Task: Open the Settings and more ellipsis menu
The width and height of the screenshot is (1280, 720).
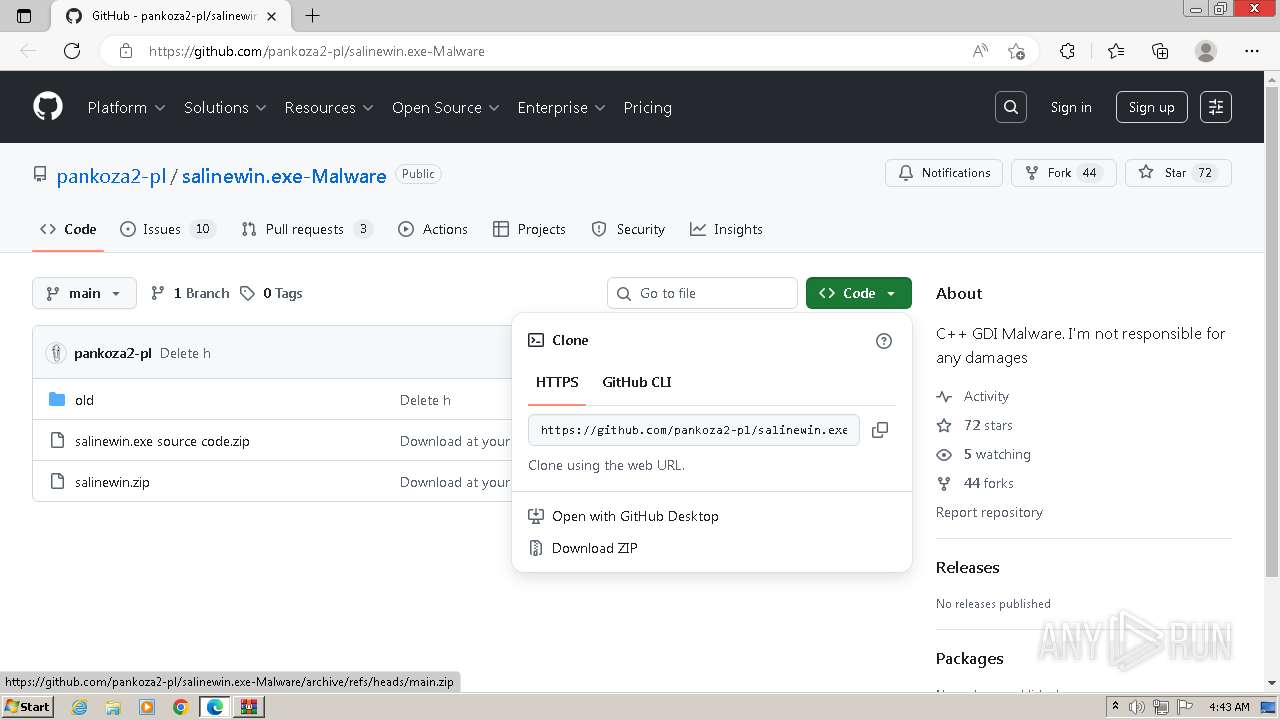Action: coord(1252,51)
